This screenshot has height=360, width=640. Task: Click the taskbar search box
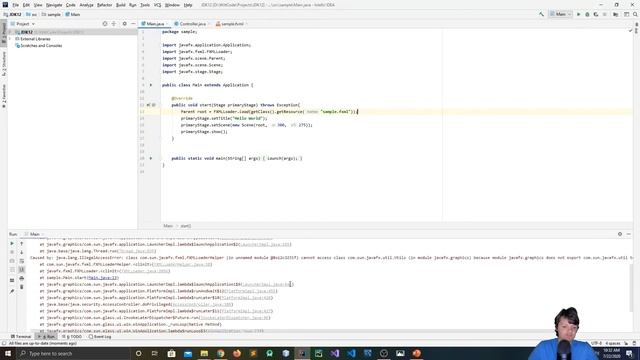pyautogui.click(x=73, y=353)
